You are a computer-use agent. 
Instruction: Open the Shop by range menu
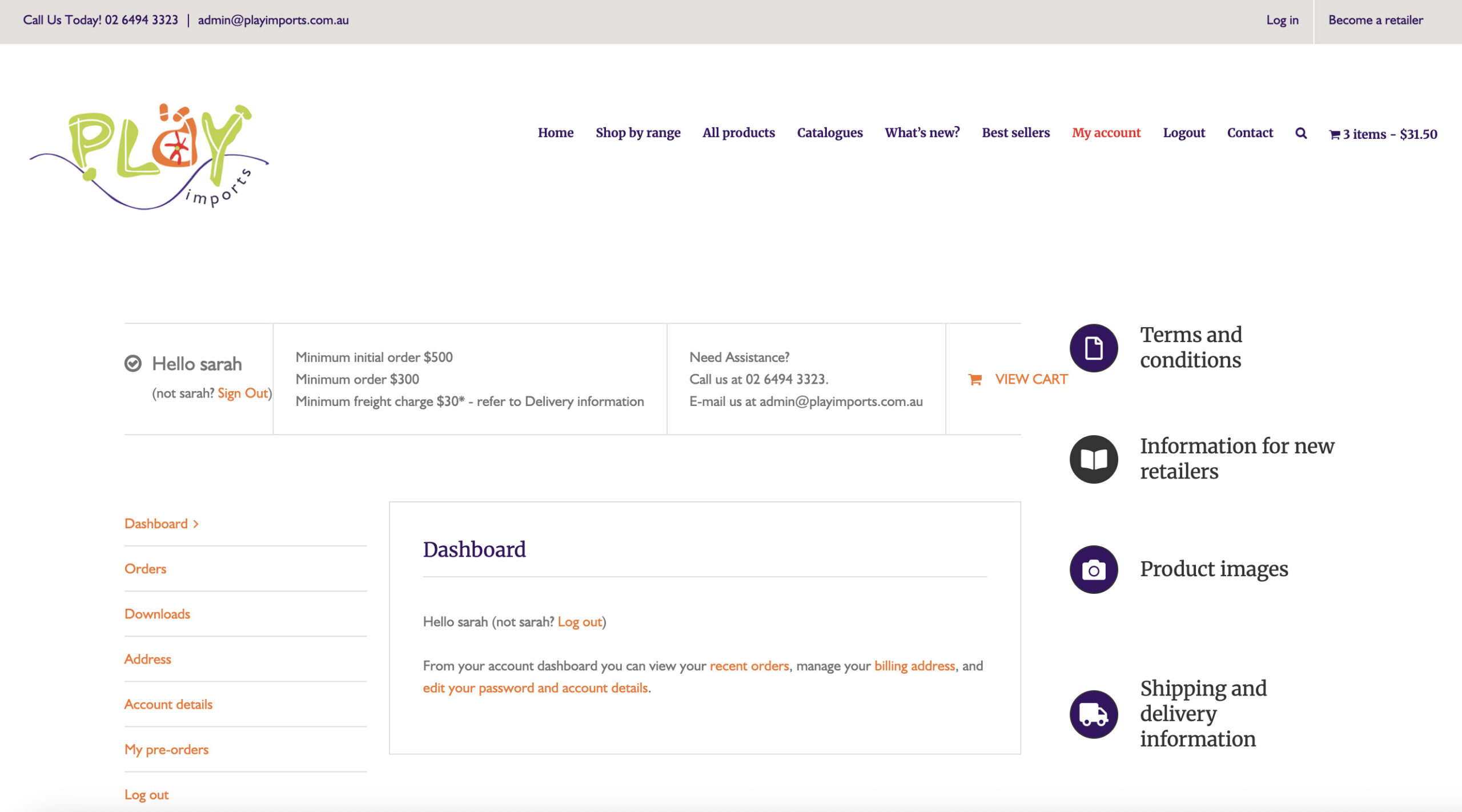click(637, 132)
